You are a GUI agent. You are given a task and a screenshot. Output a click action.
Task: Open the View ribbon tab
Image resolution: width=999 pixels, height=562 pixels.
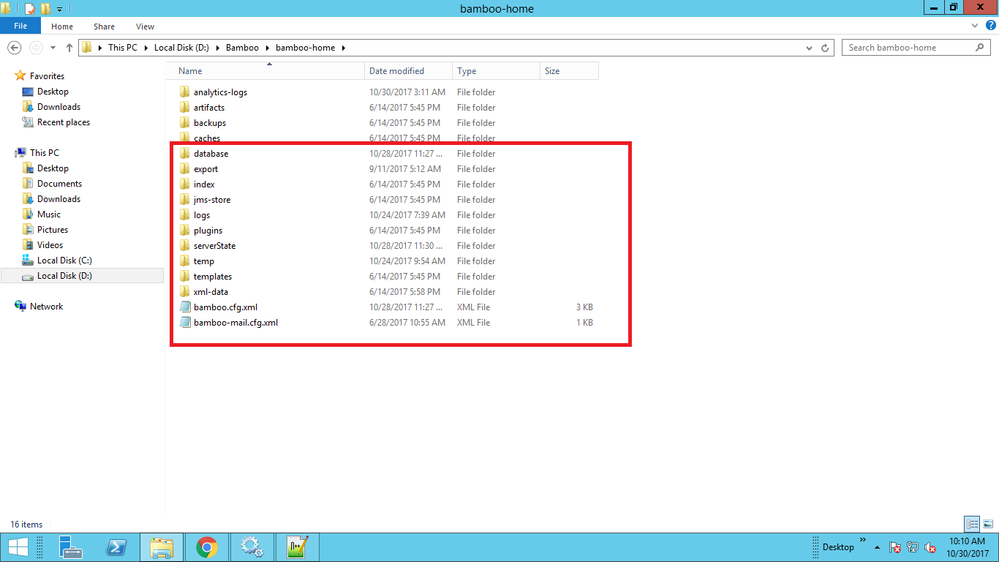[x=145, y=26]
